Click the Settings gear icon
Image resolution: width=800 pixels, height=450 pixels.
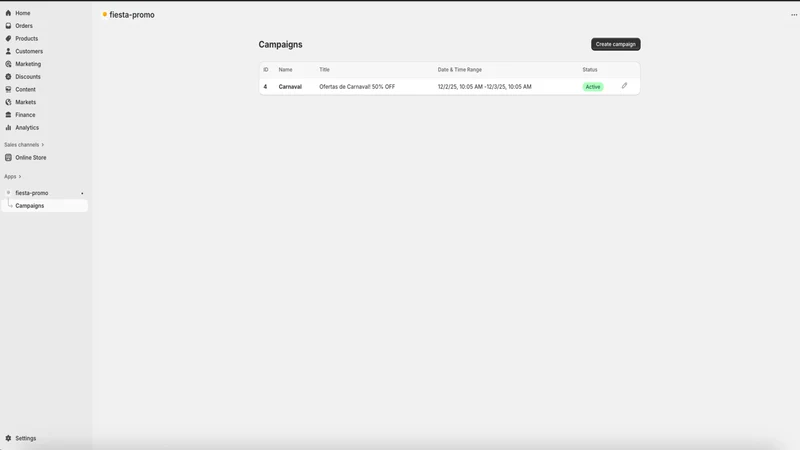(8, 438)
